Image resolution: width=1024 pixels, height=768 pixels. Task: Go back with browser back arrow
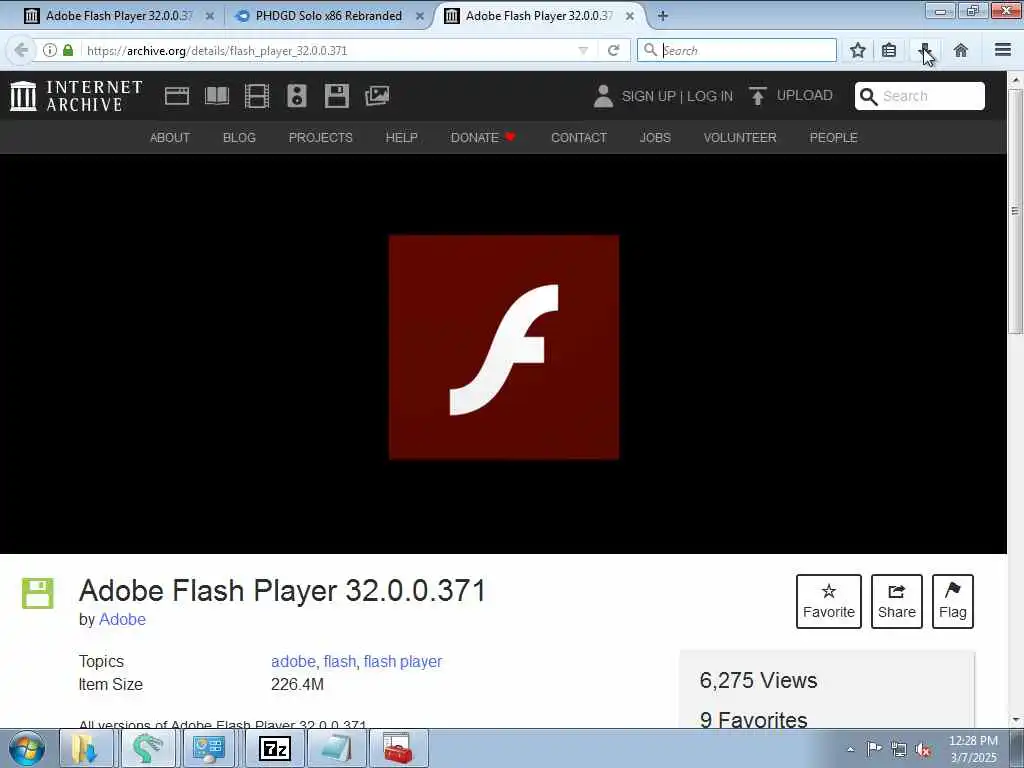pos(21,50)
